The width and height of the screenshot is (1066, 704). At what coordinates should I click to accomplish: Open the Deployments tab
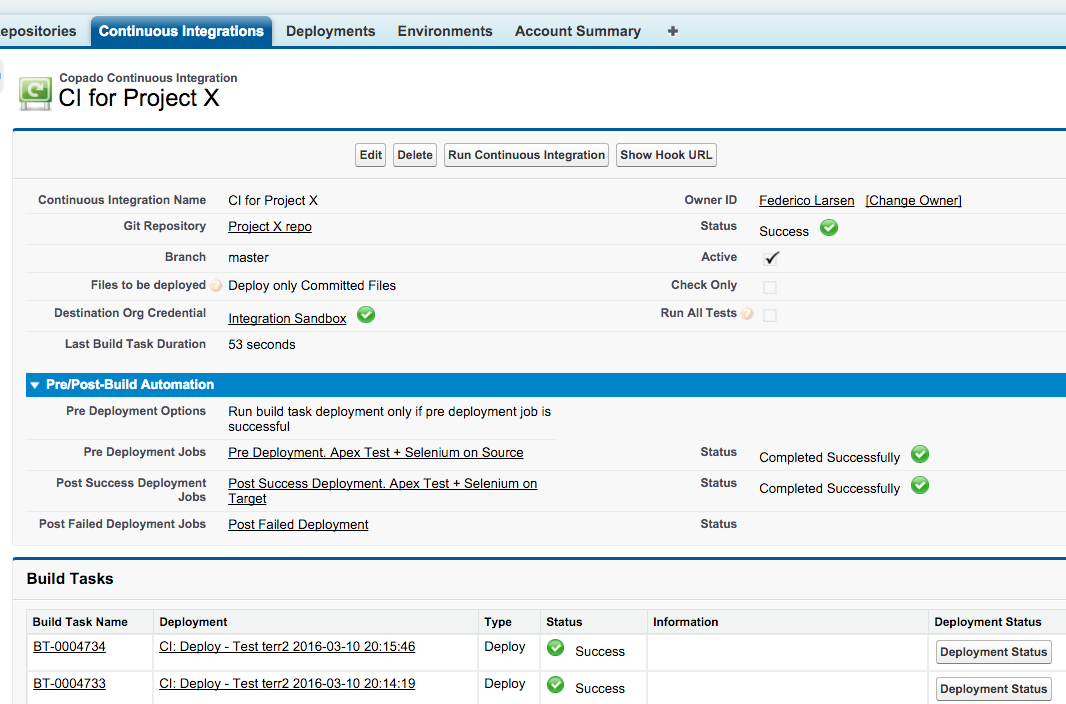[330, 31]
